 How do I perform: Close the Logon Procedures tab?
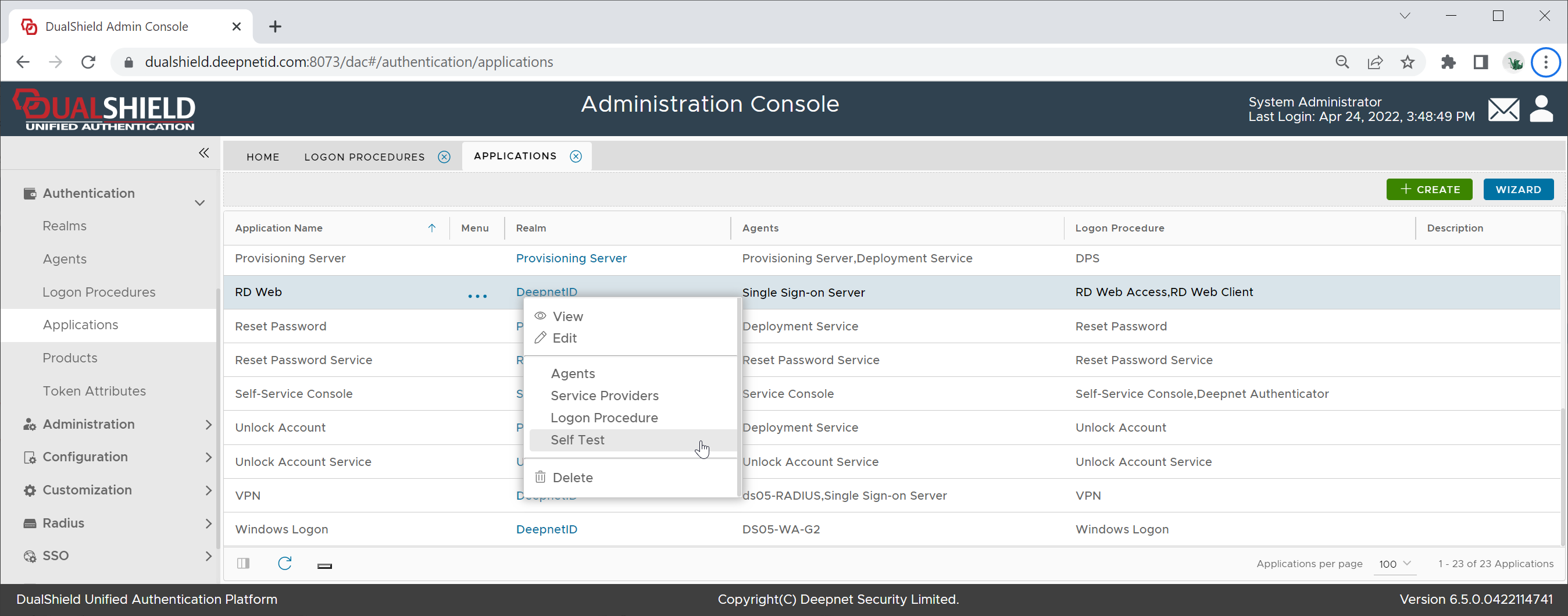(444, 157)
